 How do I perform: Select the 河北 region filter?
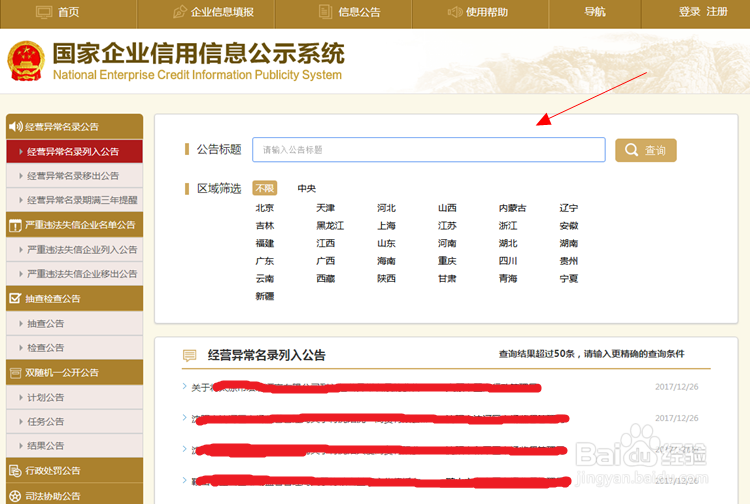pyautogui.click(x=386, y=208)
